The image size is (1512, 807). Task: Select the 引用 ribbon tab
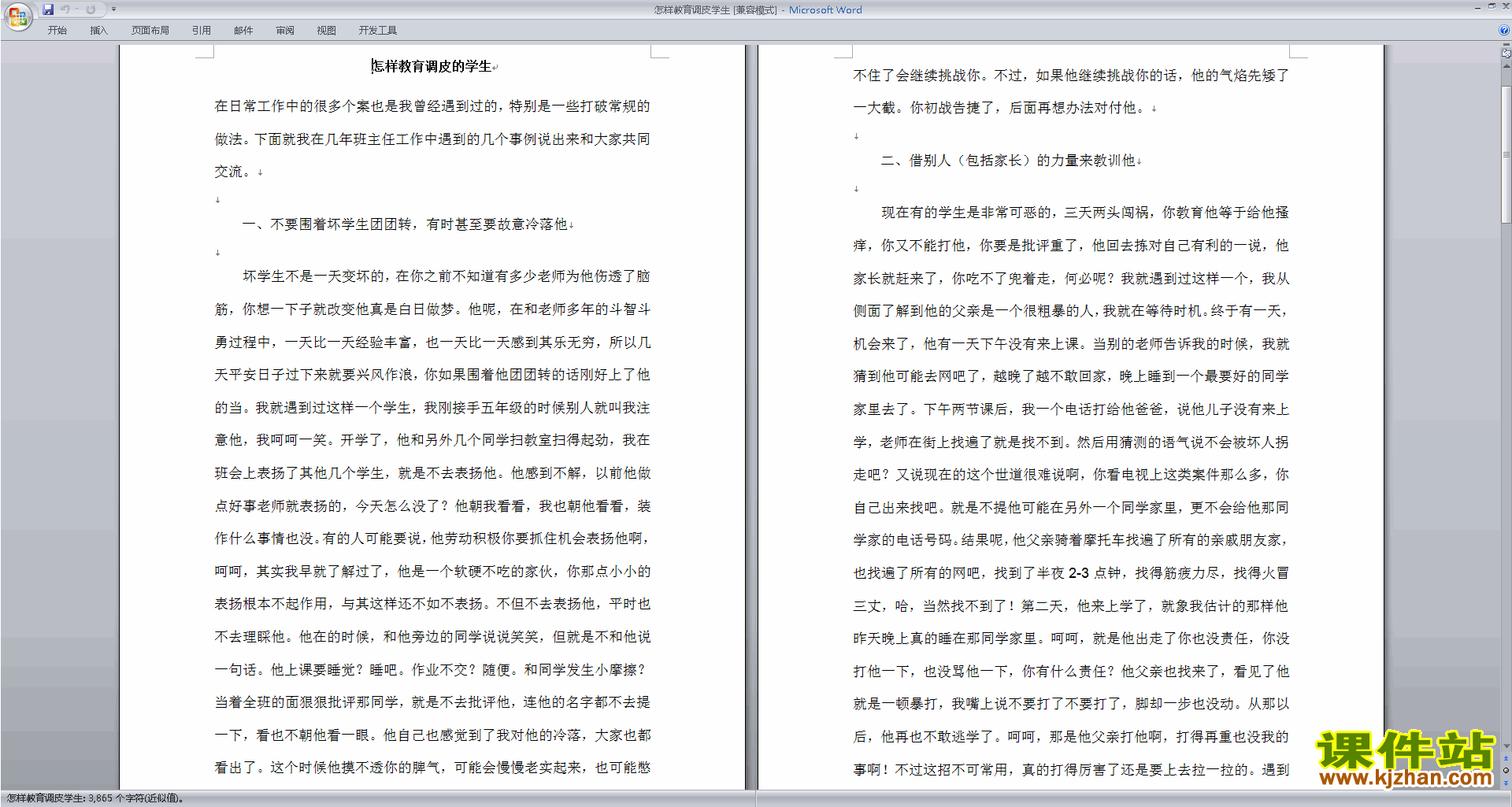pyautogui.click(x=201, y=31)
